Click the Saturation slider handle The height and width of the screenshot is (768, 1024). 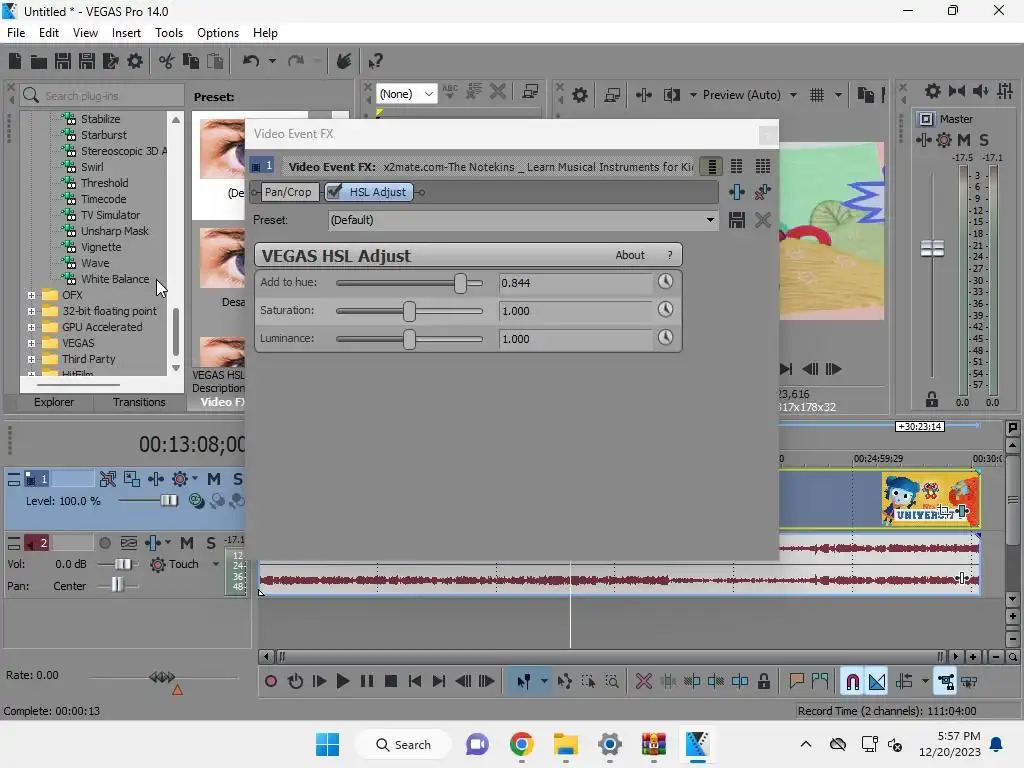coord(409,311)
